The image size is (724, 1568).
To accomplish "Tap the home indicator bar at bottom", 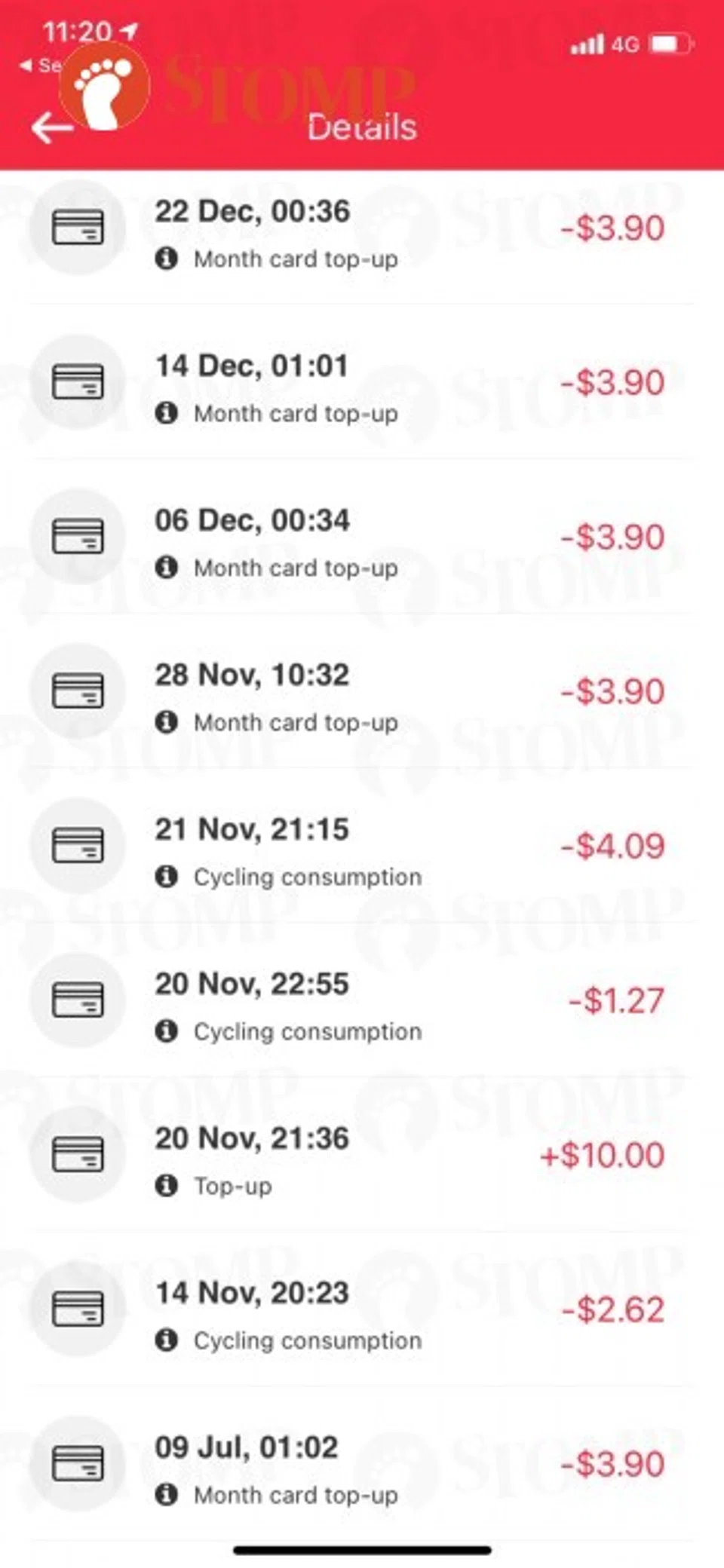I will [x=362, y=1550].
